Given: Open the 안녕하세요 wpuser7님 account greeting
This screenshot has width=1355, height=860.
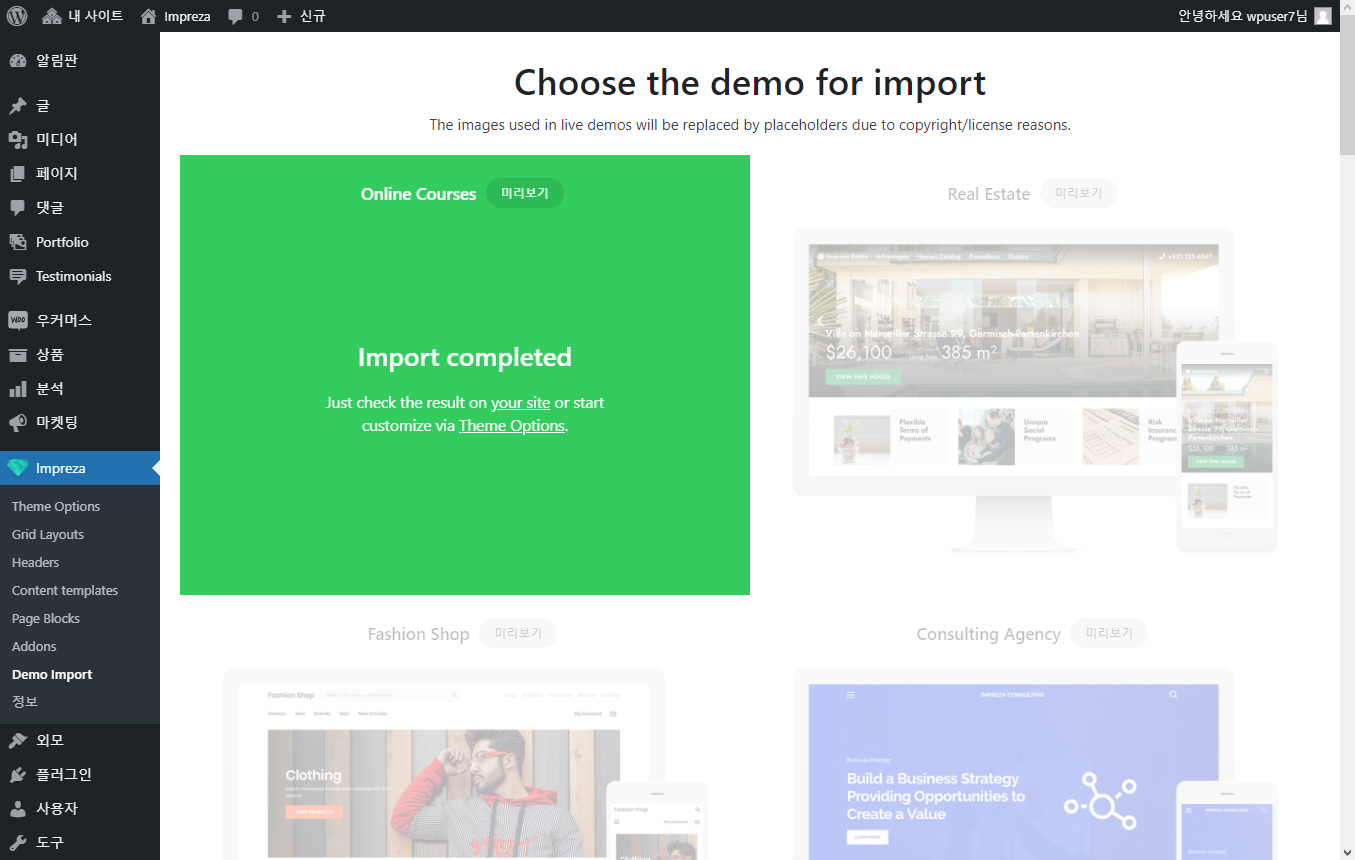Looking at the screenshot, I should coord(1243,16).
